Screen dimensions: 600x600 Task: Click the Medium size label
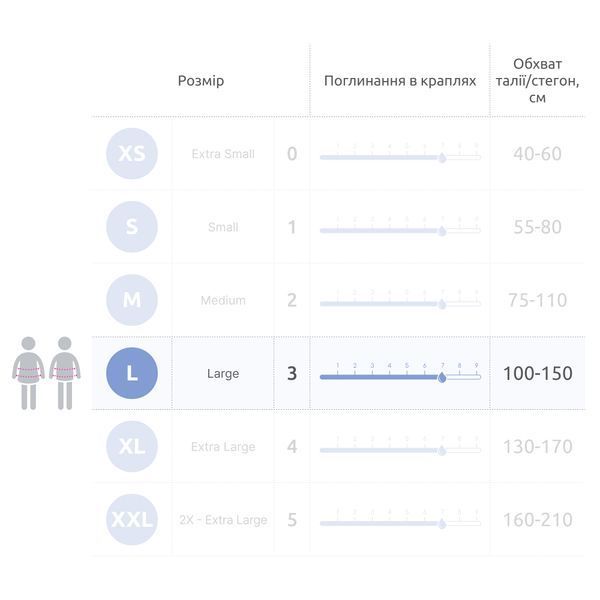coord(223,300)
